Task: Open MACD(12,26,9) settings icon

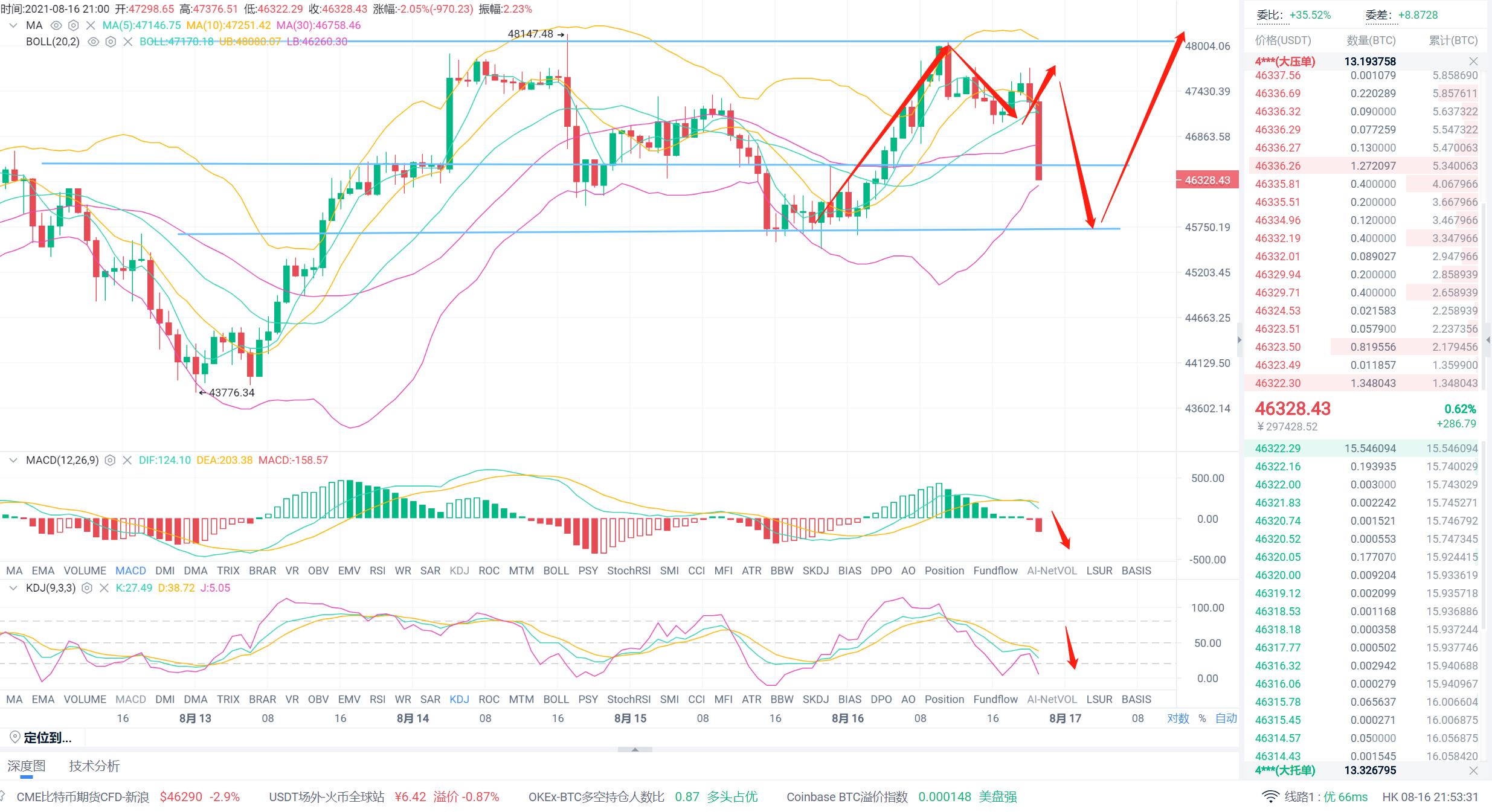Action: (x=110, y=460)
